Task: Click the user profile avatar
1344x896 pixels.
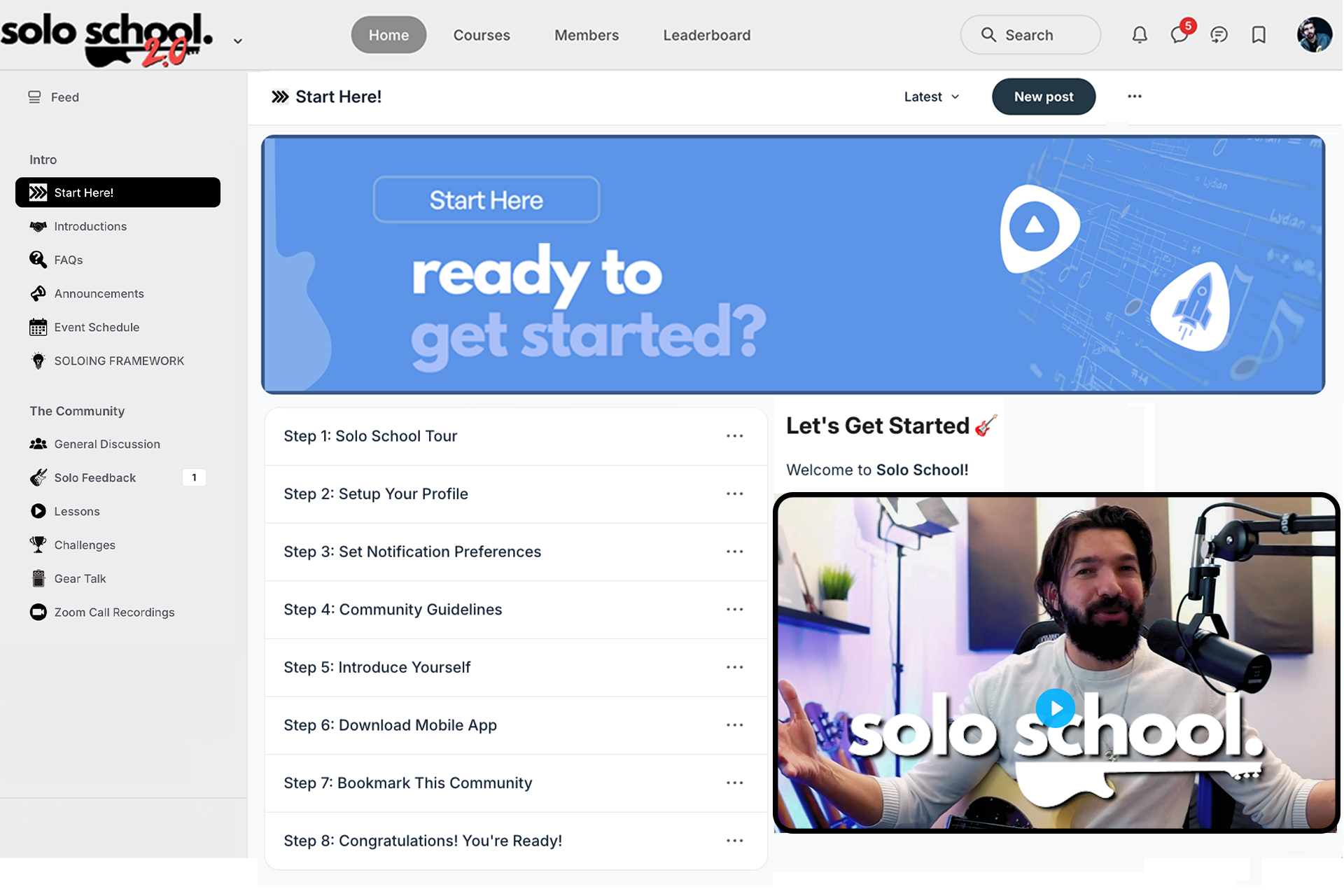Action: 1314,35
